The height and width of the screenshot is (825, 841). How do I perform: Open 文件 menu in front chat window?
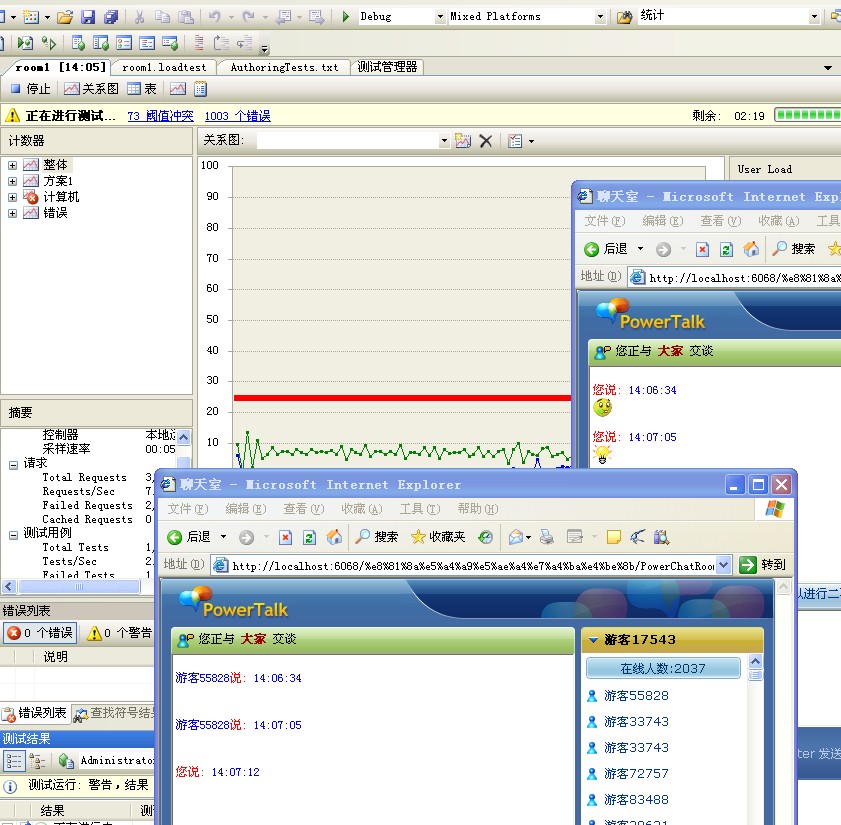[187, 509]
